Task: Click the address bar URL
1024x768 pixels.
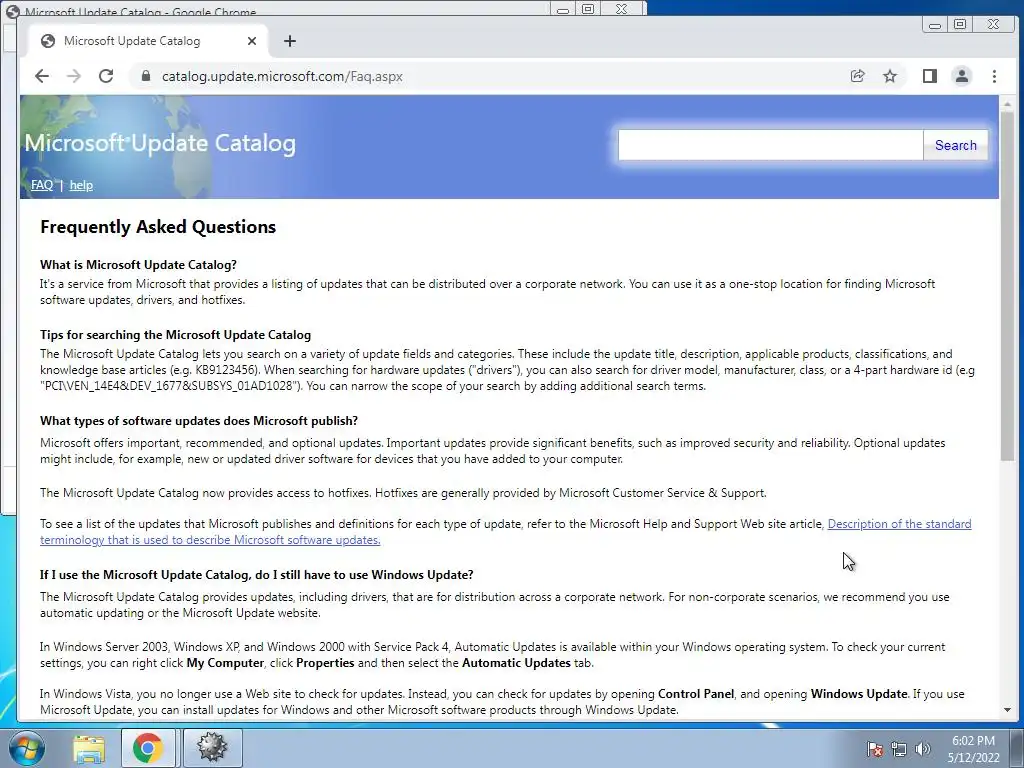Action: click(282, 76)
